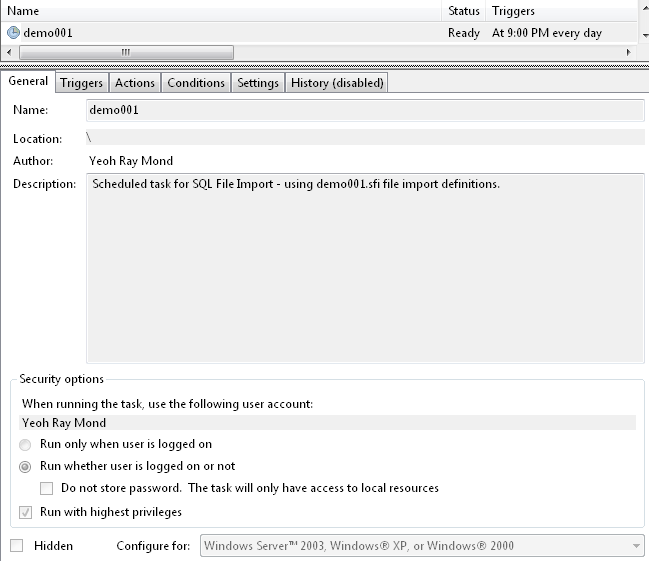Click the task Name field
The width and height of the screenshot is (649, 561).
(x=364, y=110)
